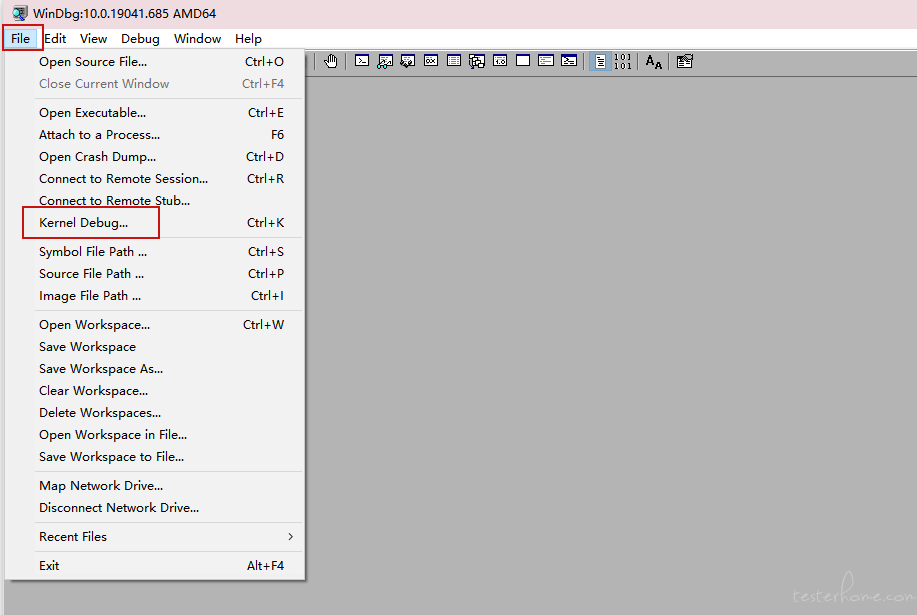Screen dimensions: 917x615
Task: Open the Window menu
Action: pyautogui.click(x=198, y=39)
